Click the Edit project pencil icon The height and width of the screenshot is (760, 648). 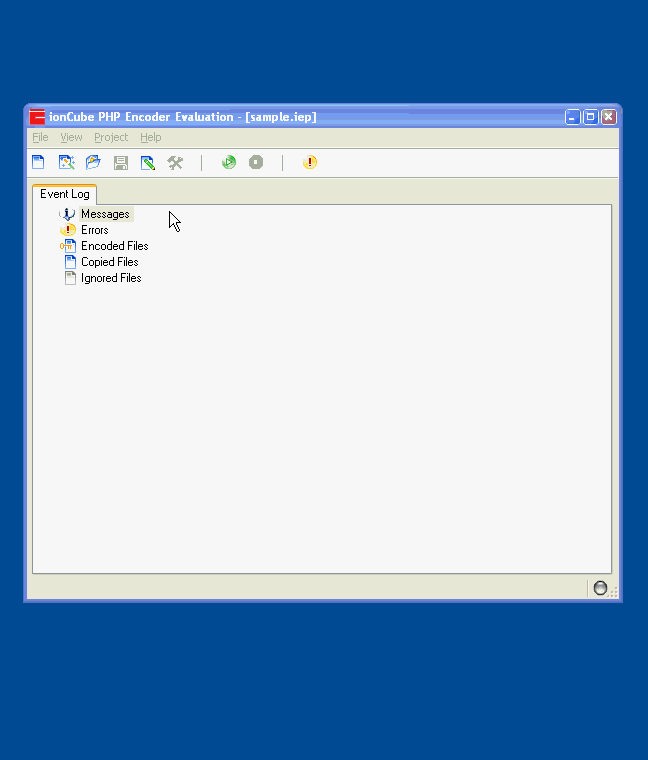click(148, 162)
